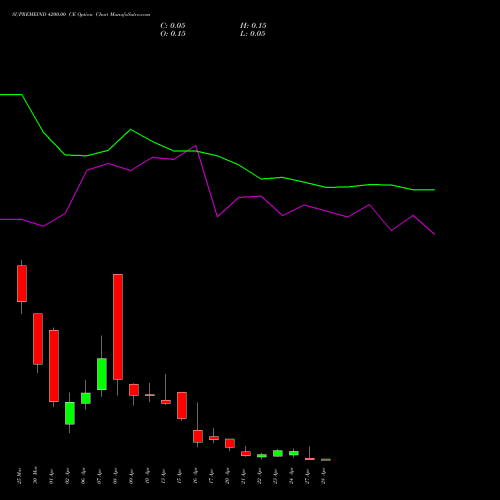Screen dimensions: 500x500
Task: Click the 21 Apr date label
Action: pos(243,476)
